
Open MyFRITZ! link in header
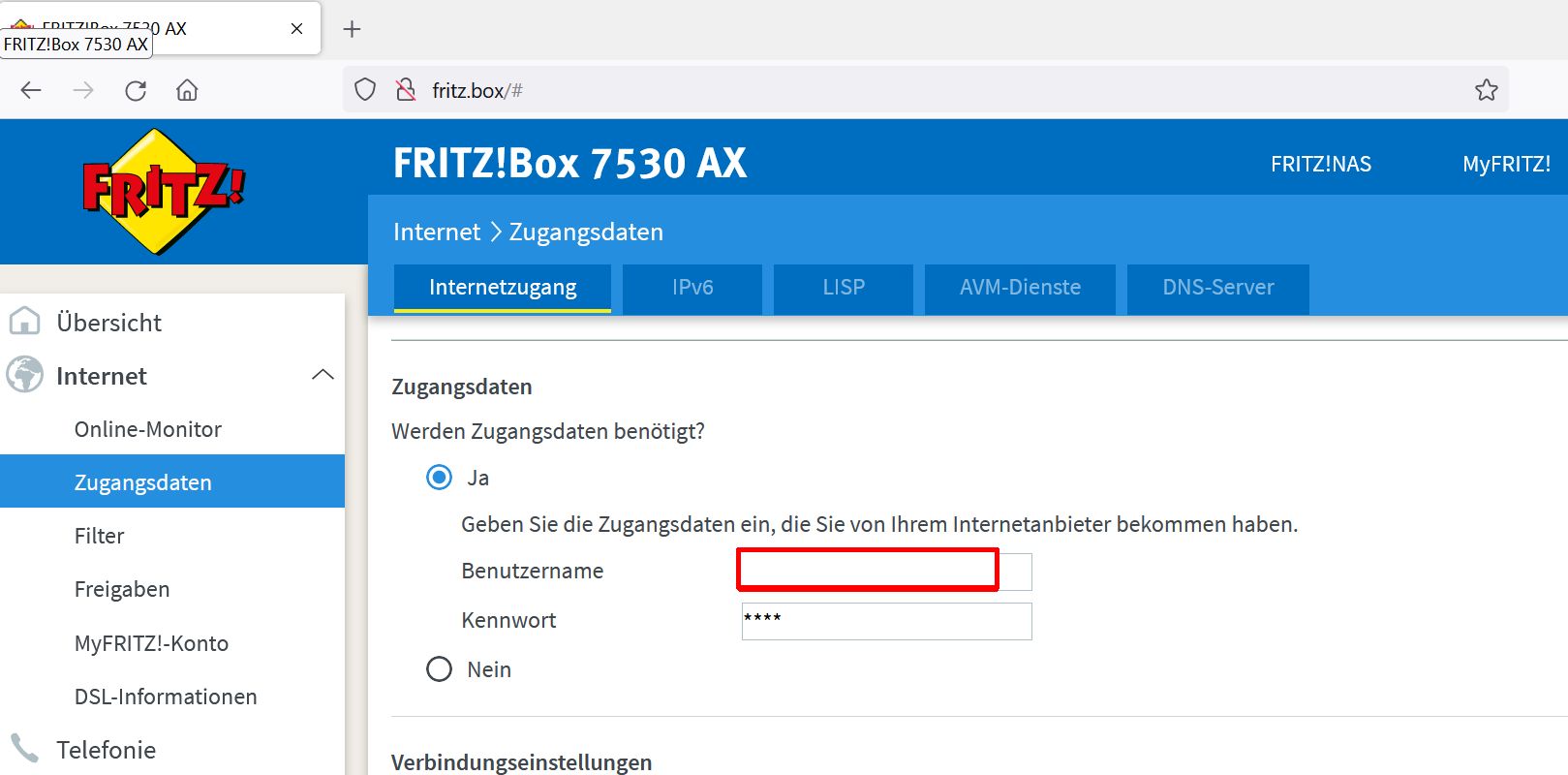coord(1507,164)
